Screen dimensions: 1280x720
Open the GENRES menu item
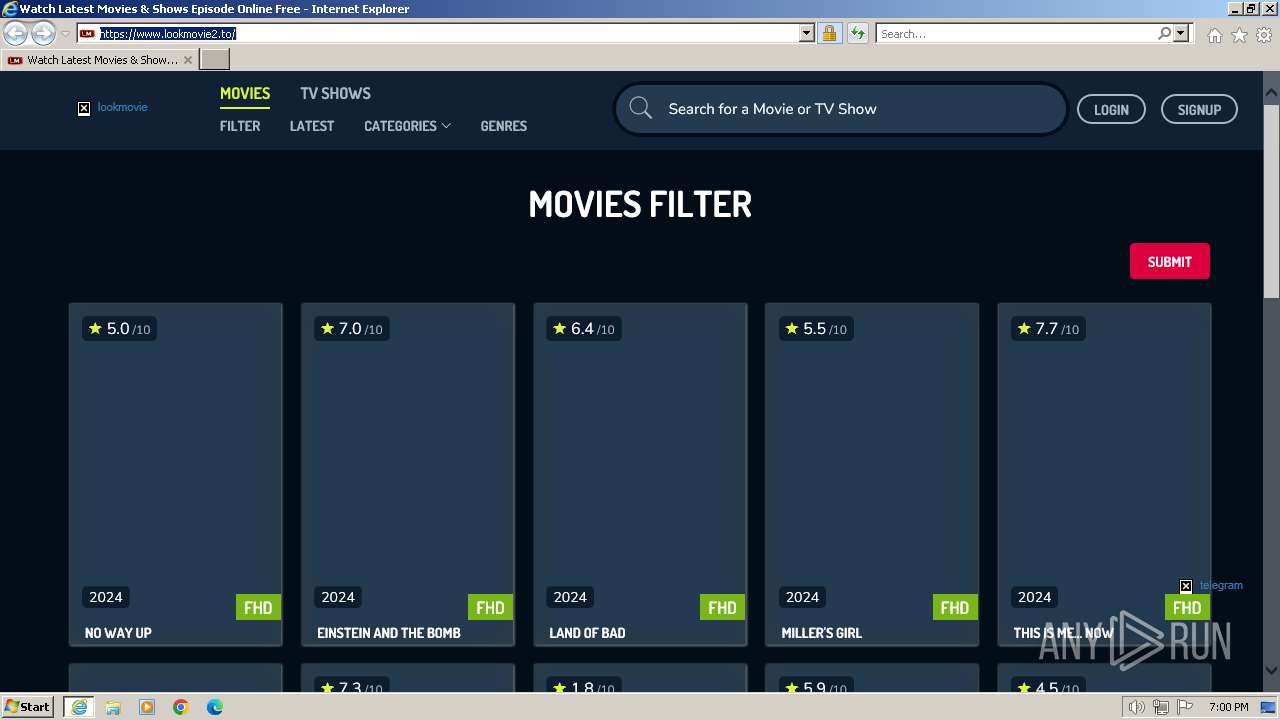503,126
